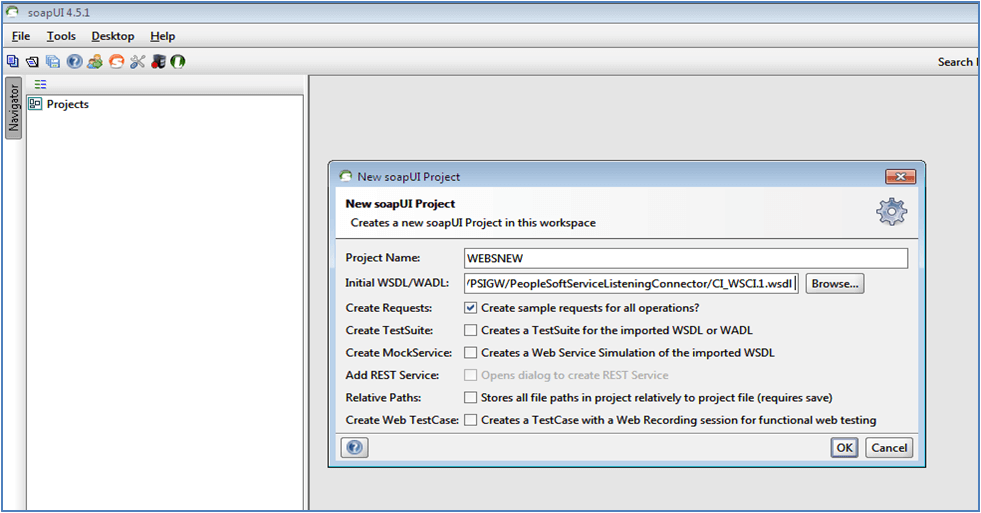Click 'Creates a new soapUI Project in this workspace' text
The width and height of the screenshot is (981, 513).
473,223
